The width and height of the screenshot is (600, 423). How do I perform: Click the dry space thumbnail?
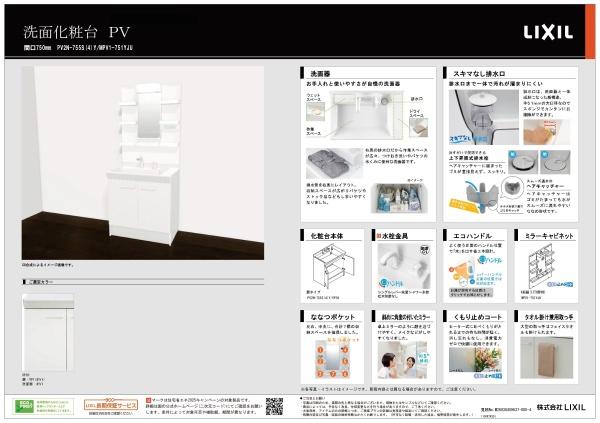pyautogui.click(x=418, y=127)
